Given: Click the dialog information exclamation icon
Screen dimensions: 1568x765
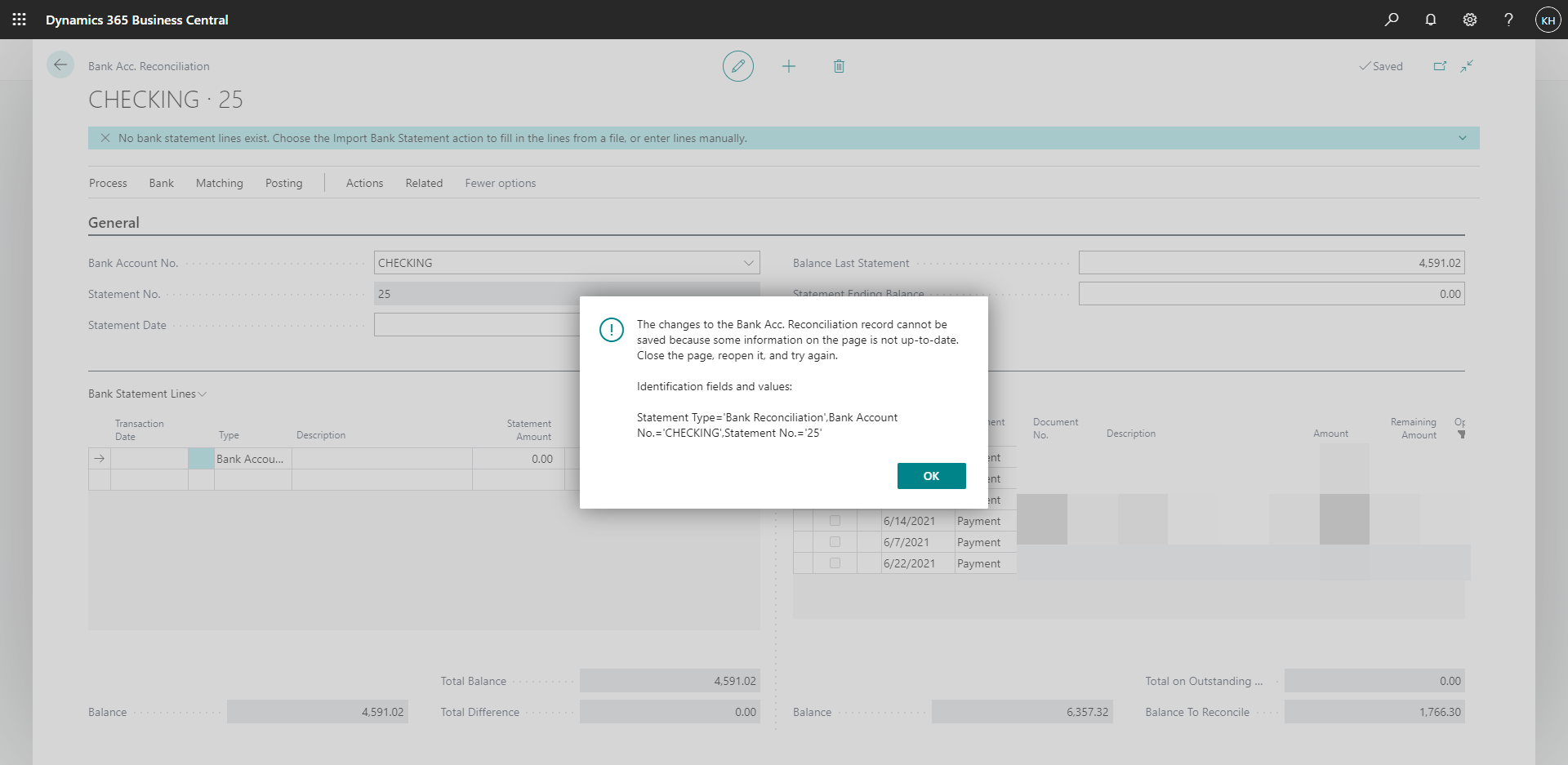Looking at the screenshot, I should point(612,330).
